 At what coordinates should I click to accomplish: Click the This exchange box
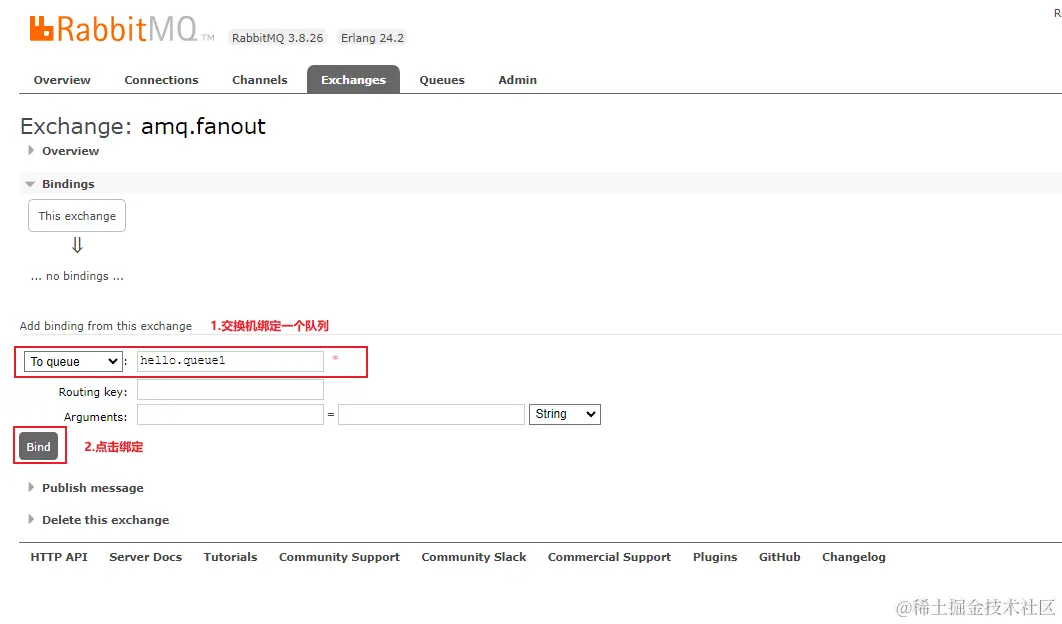[77, 215]
